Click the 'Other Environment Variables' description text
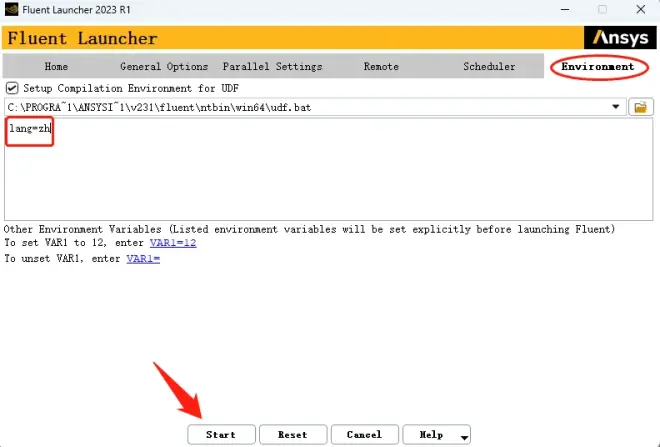660x447 pixels. (309, 229)
